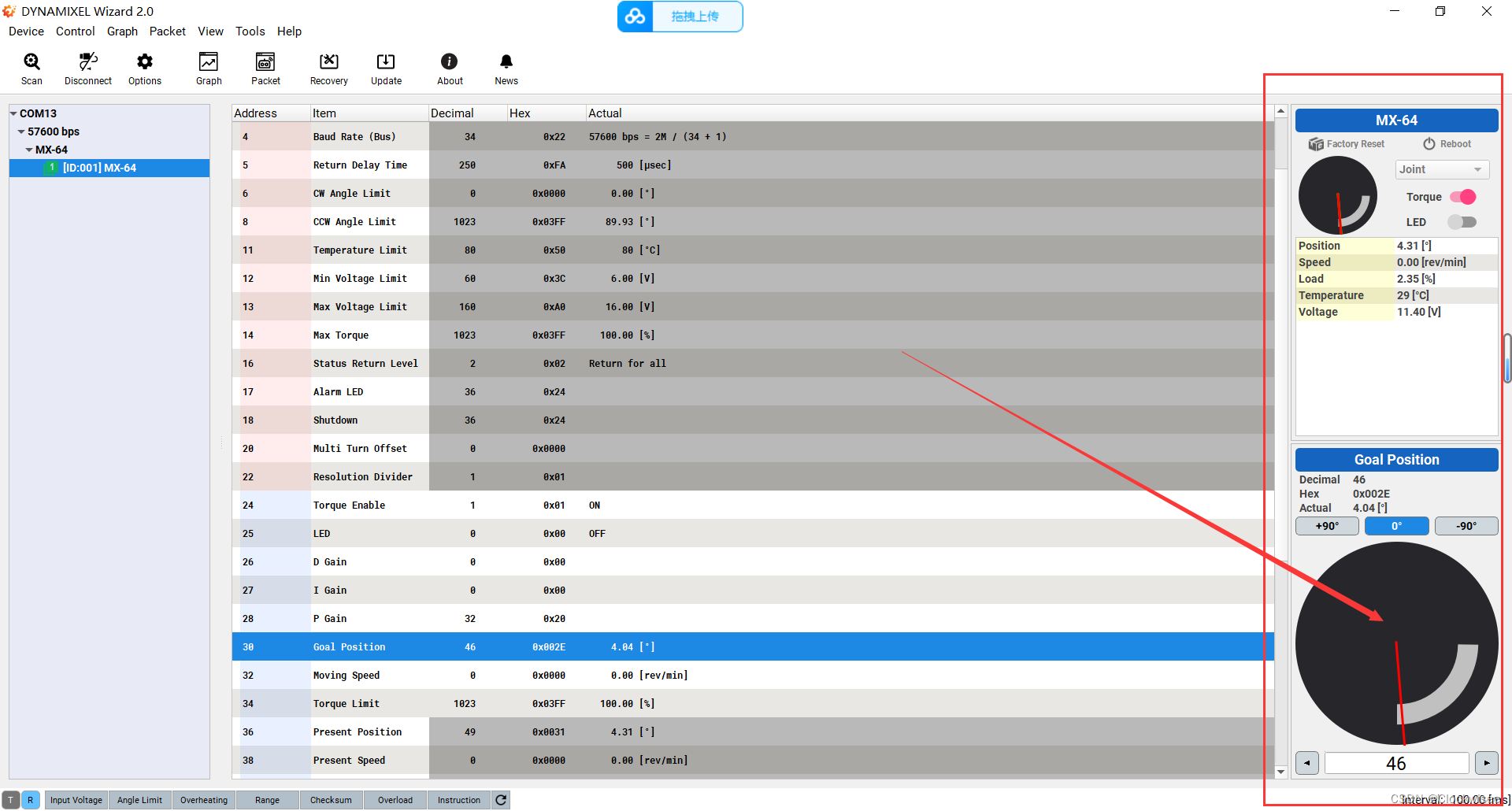Viewport: 1512px width, 811px height.
Task: Set goal position to 0°
Action: tap(1396, 526)
